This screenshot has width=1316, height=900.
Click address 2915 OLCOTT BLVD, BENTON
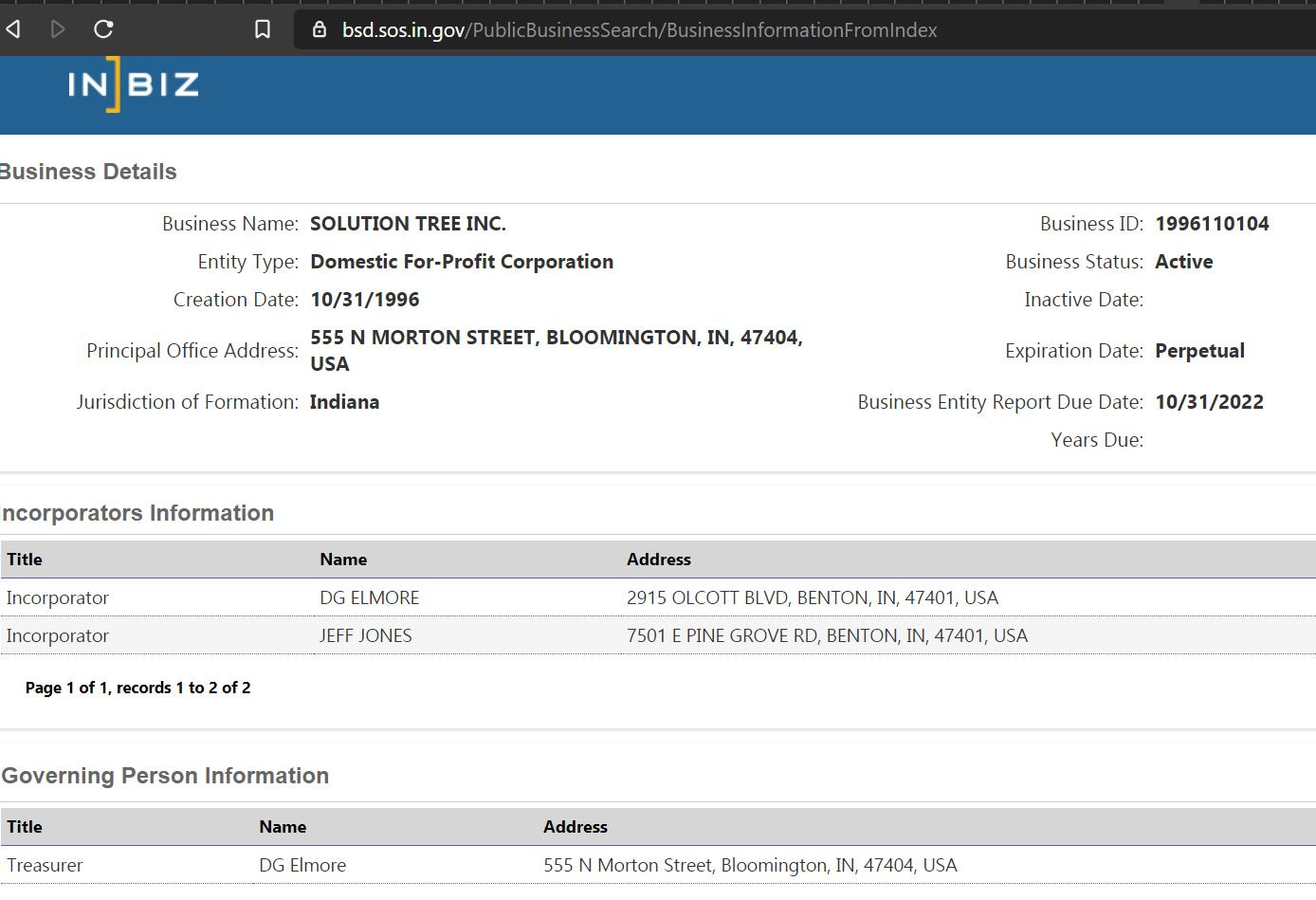click(813, 597)
